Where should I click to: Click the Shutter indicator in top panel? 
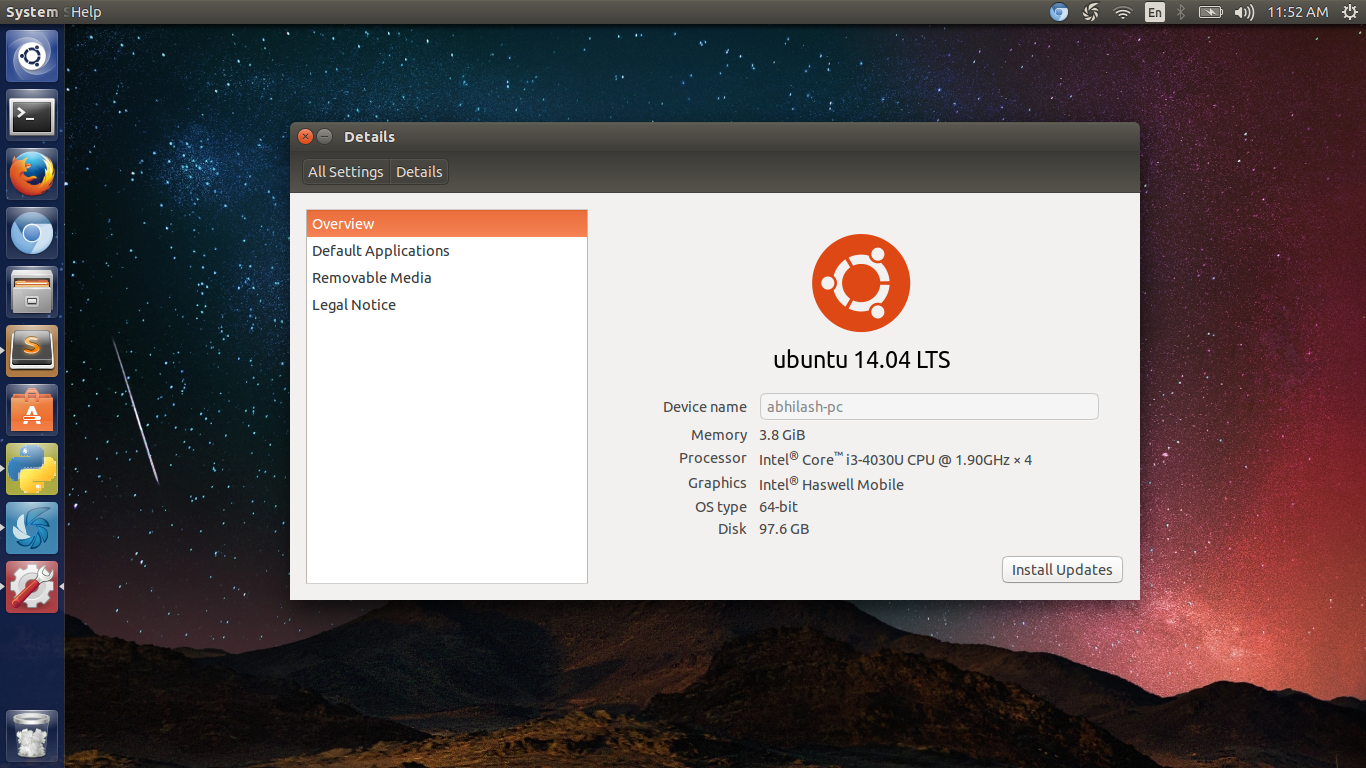(1091, 12)
